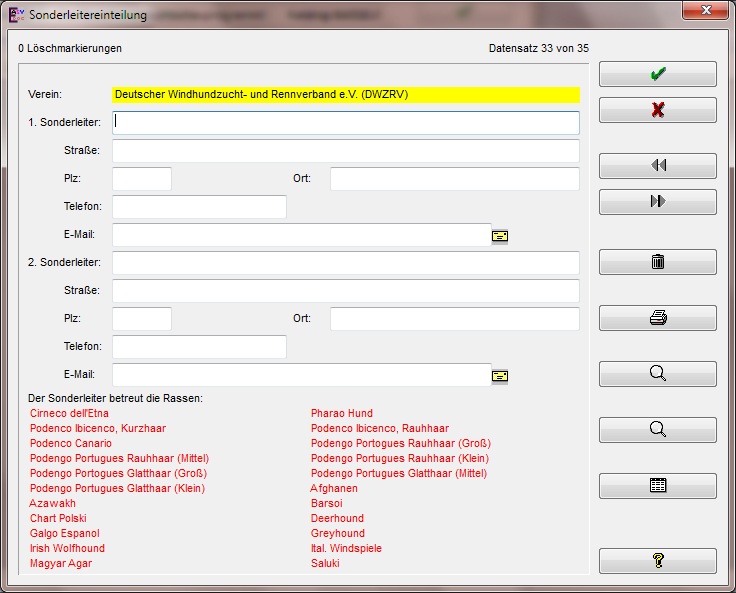
Task: Select Podengo Portogues Rauhhaar (Groß)
Action: [400, 443]
